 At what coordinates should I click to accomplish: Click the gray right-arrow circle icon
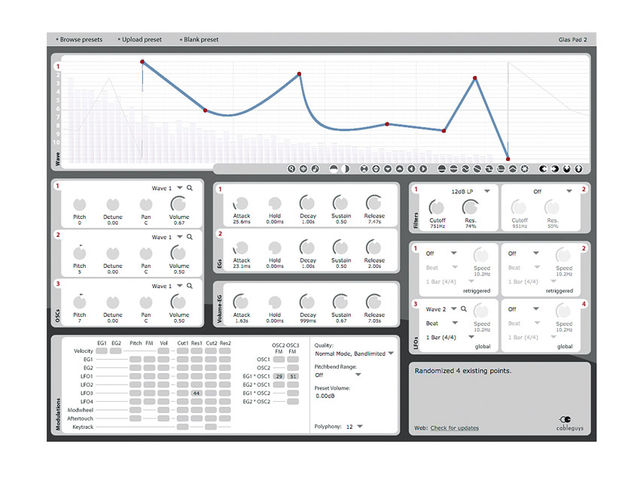(x=423, y=169)
